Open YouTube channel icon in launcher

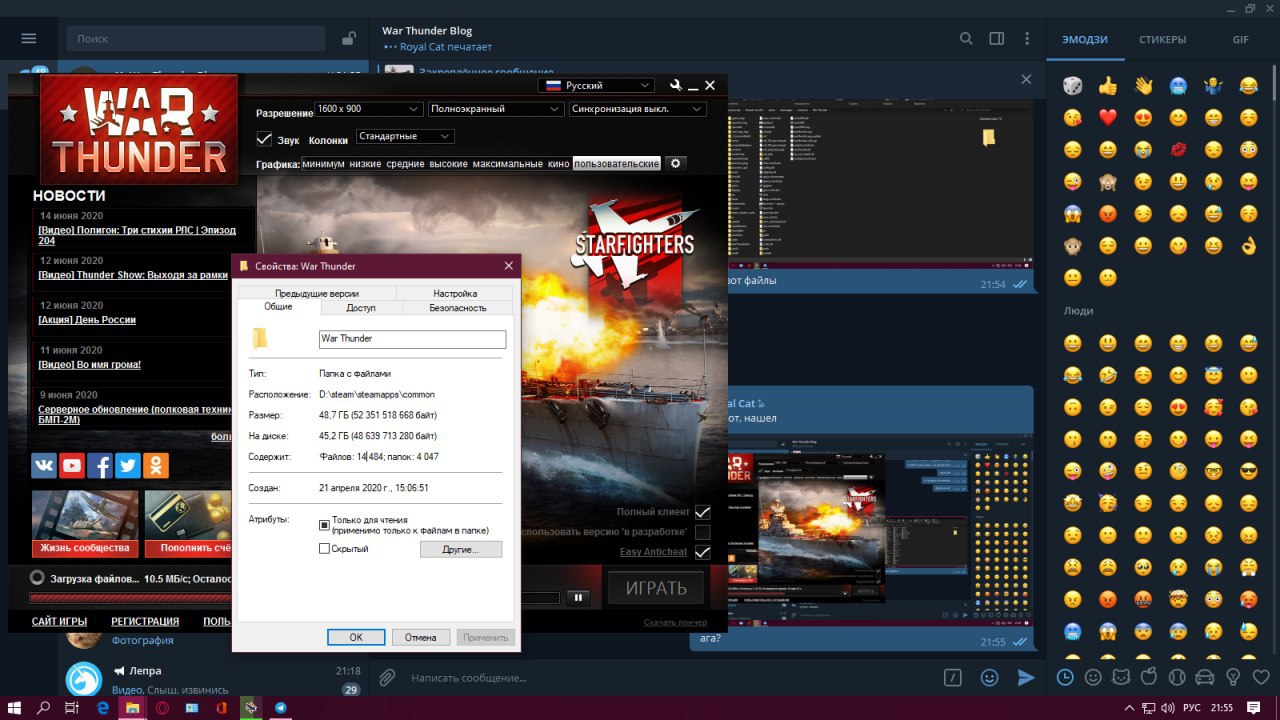[x=72, y=465]
